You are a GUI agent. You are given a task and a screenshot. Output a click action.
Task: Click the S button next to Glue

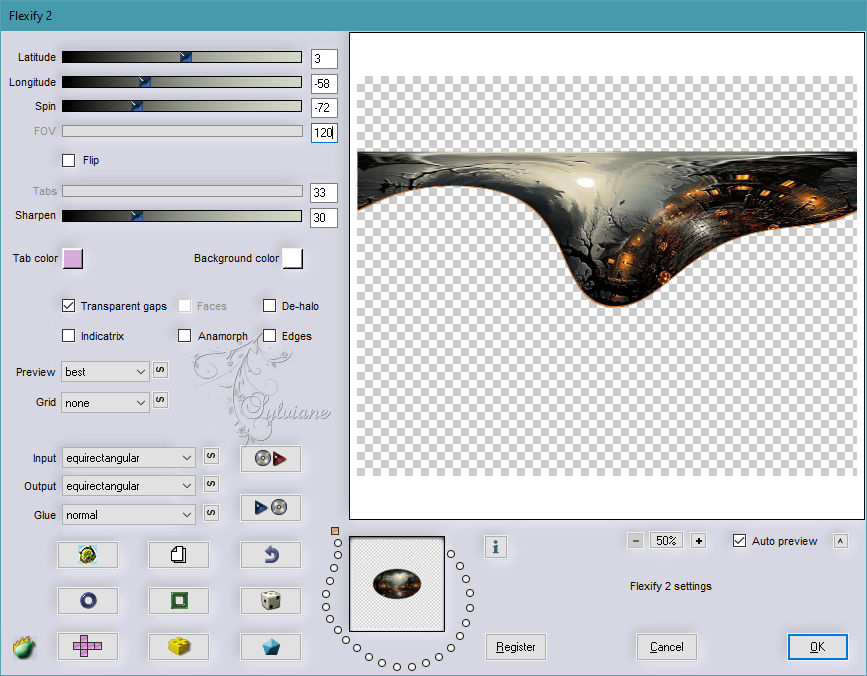pos(211,512)
